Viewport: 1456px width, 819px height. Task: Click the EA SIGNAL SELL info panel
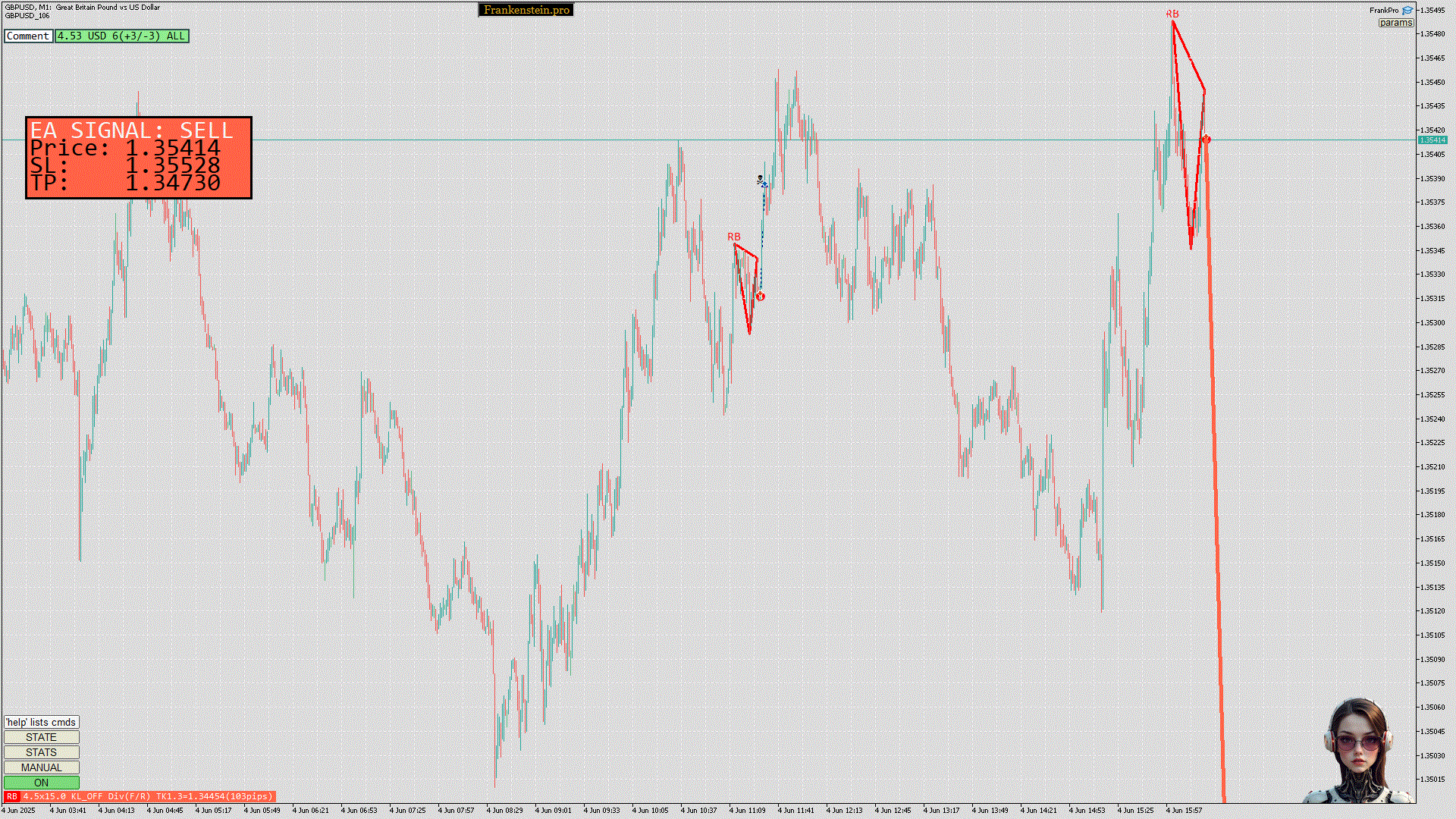(x=139, y=158)
